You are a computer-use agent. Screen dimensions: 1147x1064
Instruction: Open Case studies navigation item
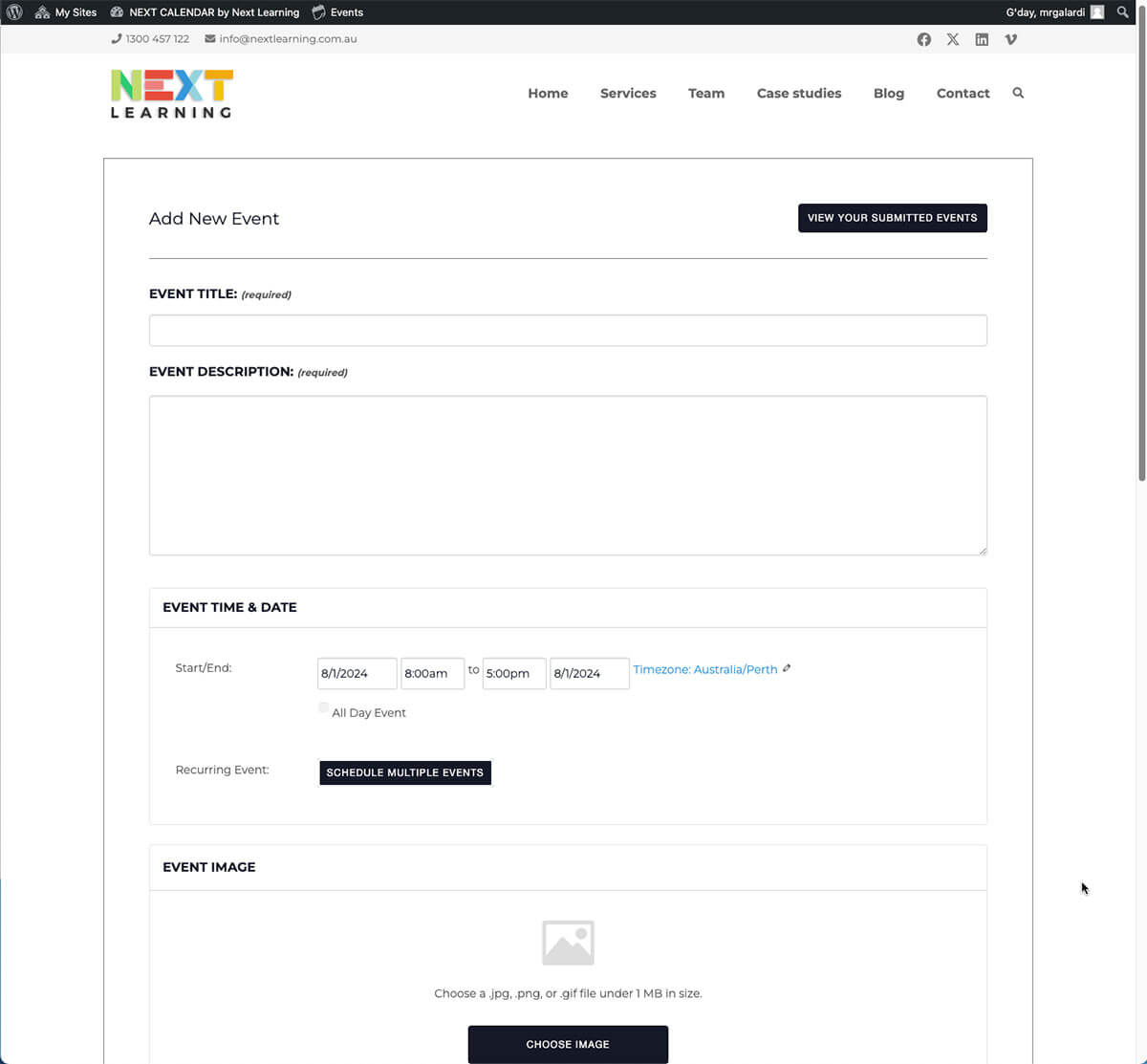click(799, 93)
